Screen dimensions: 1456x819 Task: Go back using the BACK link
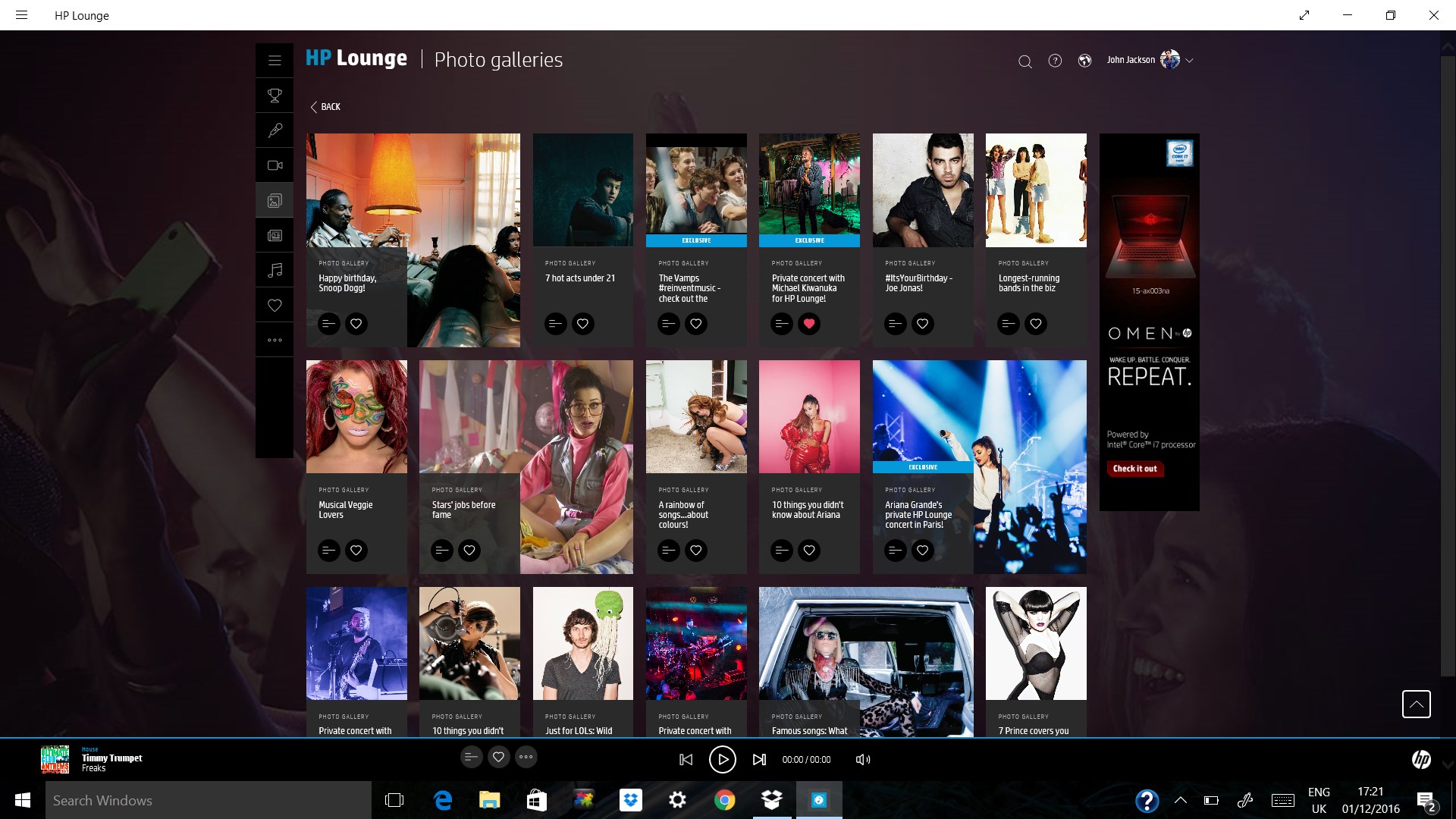tap(325, 107)
